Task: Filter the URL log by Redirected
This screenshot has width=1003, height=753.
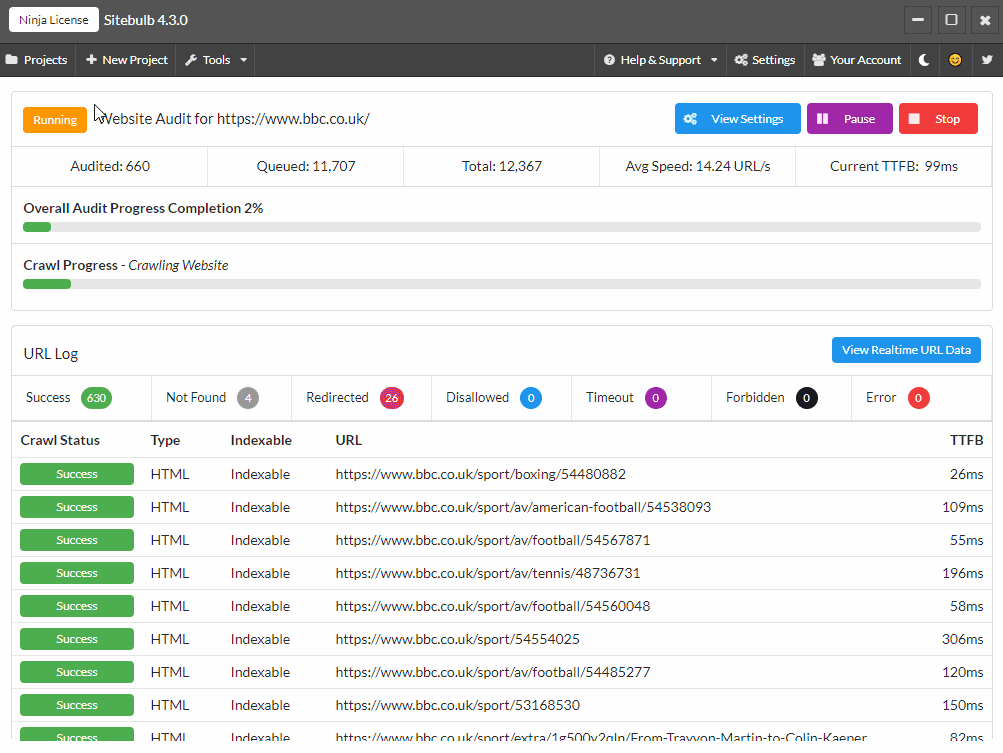Action: point(361,398)
